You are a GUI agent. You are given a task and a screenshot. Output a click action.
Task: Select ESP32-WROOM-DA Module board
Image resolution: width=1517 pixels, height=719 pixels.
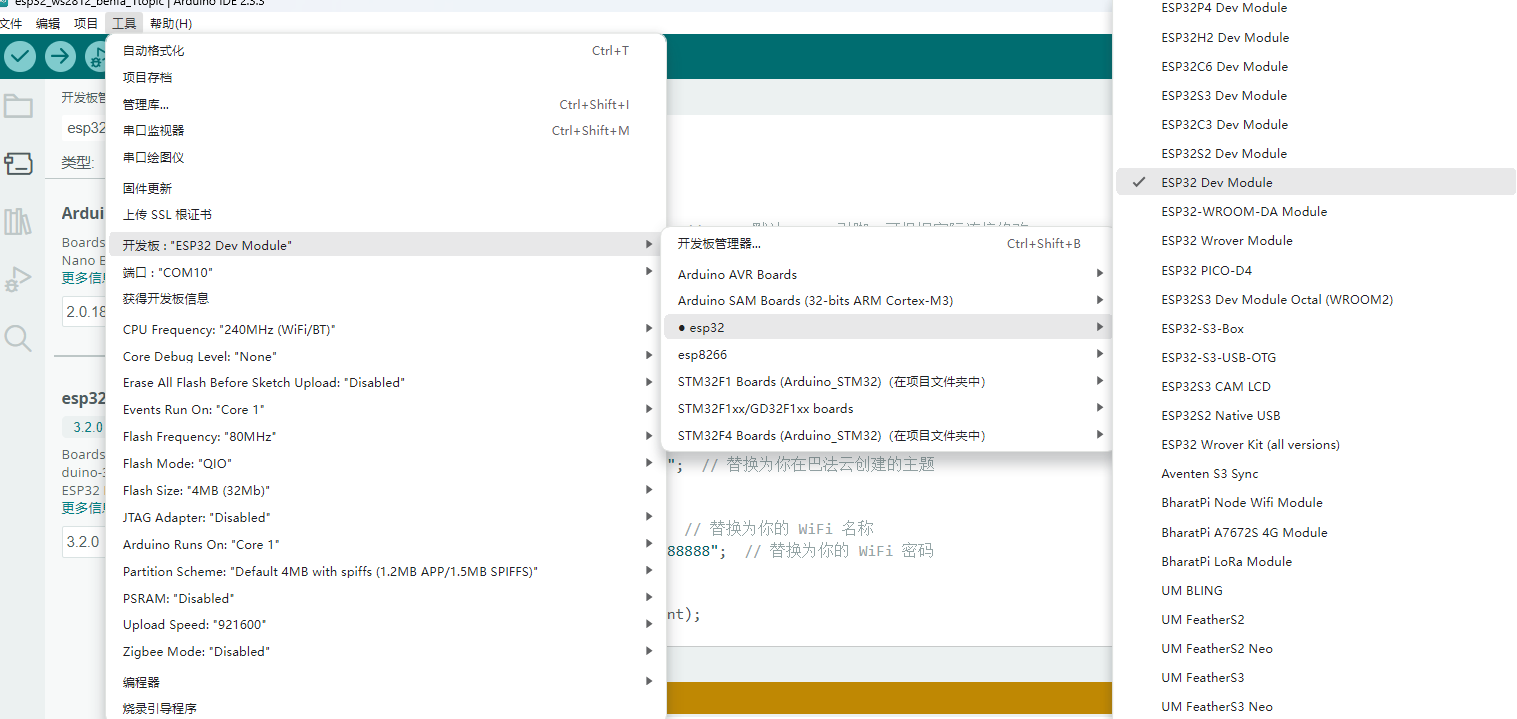point(1315,211)
